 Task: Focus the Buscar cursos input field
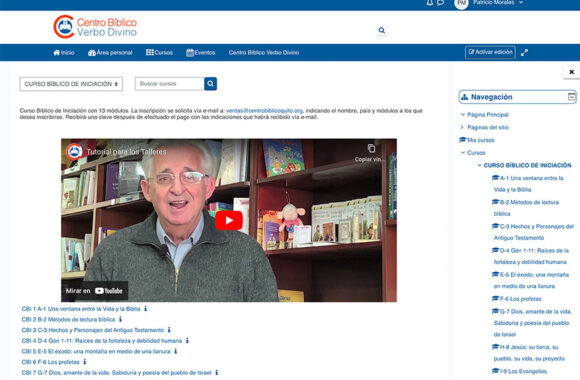coord(169,84)
